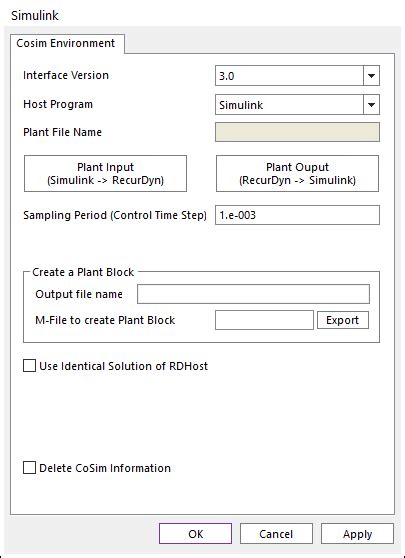
Task: Click the Interface Version label
Action: point(66,75)
